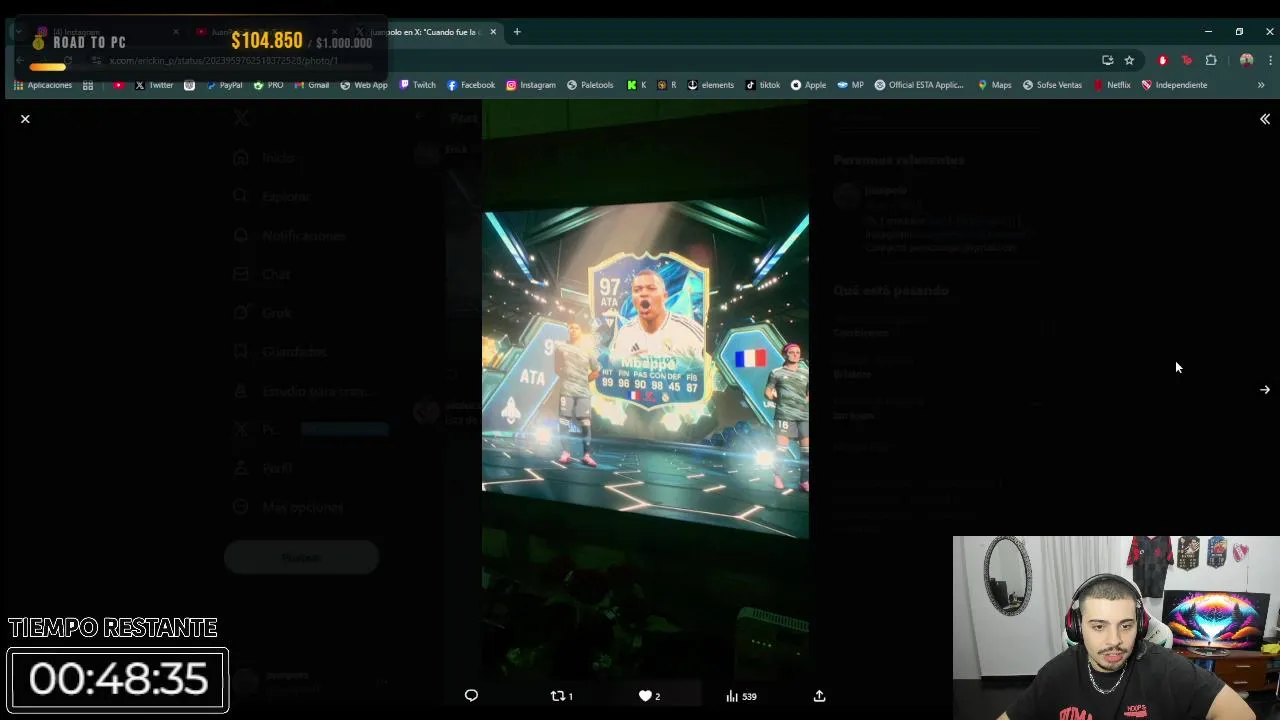The height and width of the screenshot is (720, 1280).
Task: Open the Gmail bookmark
Action: tap(311, 85)
